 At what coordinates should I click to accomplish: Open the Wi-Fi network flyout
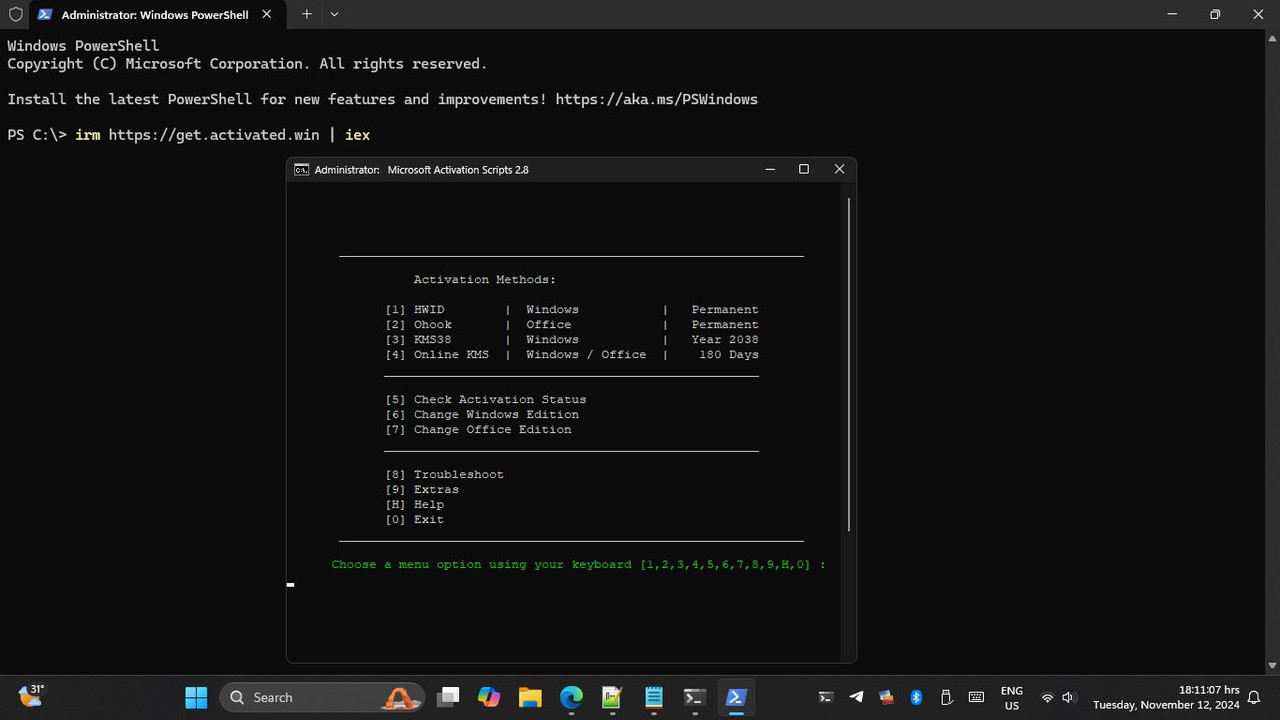pyautogui.click(x=1047, y=697)
